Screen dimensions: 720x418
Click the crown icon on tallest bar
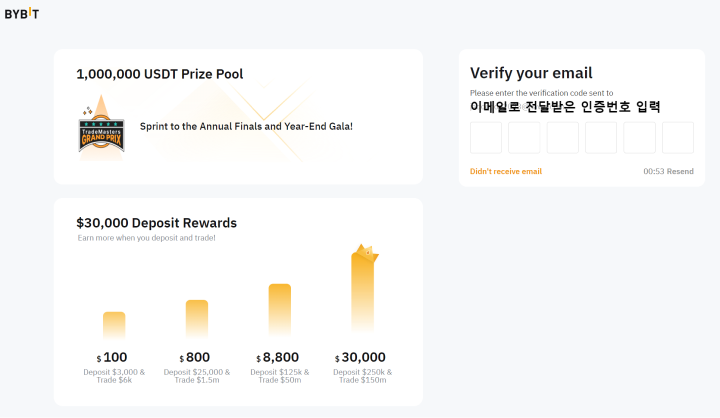(367, 254)
